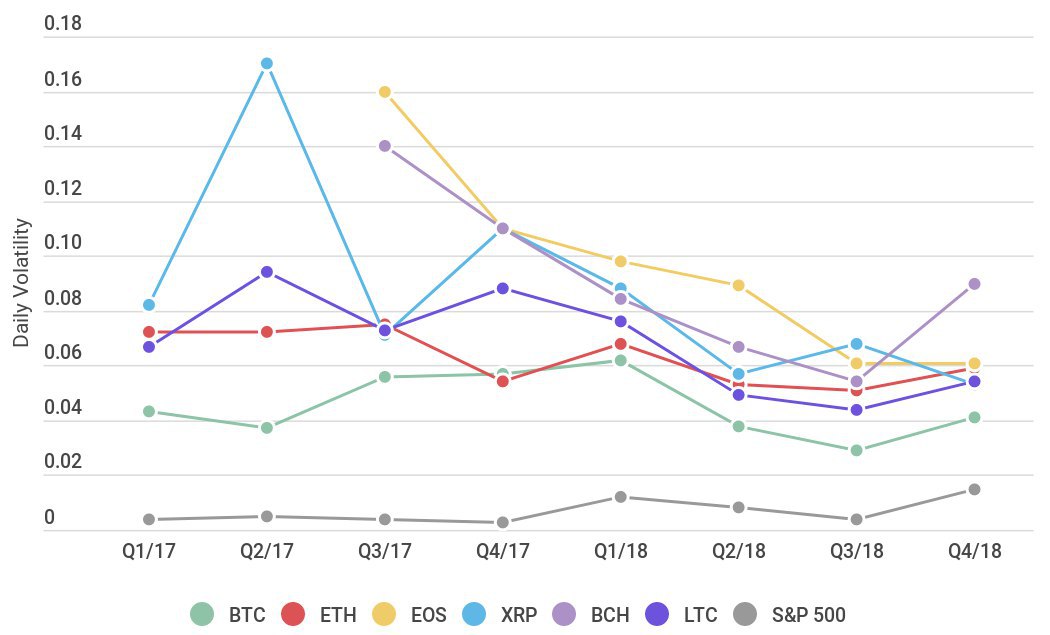Image resolution: width=1050 pixels, height=635 pixels.
Task: Click the S&P 500 point at Q4/18
Action: (x=974, y=489)
